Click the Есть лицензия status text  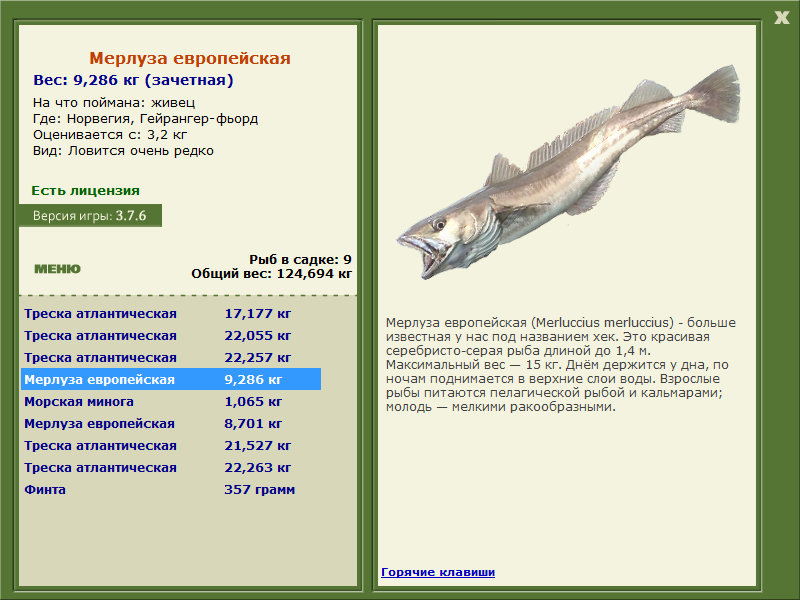click(85, 190)
